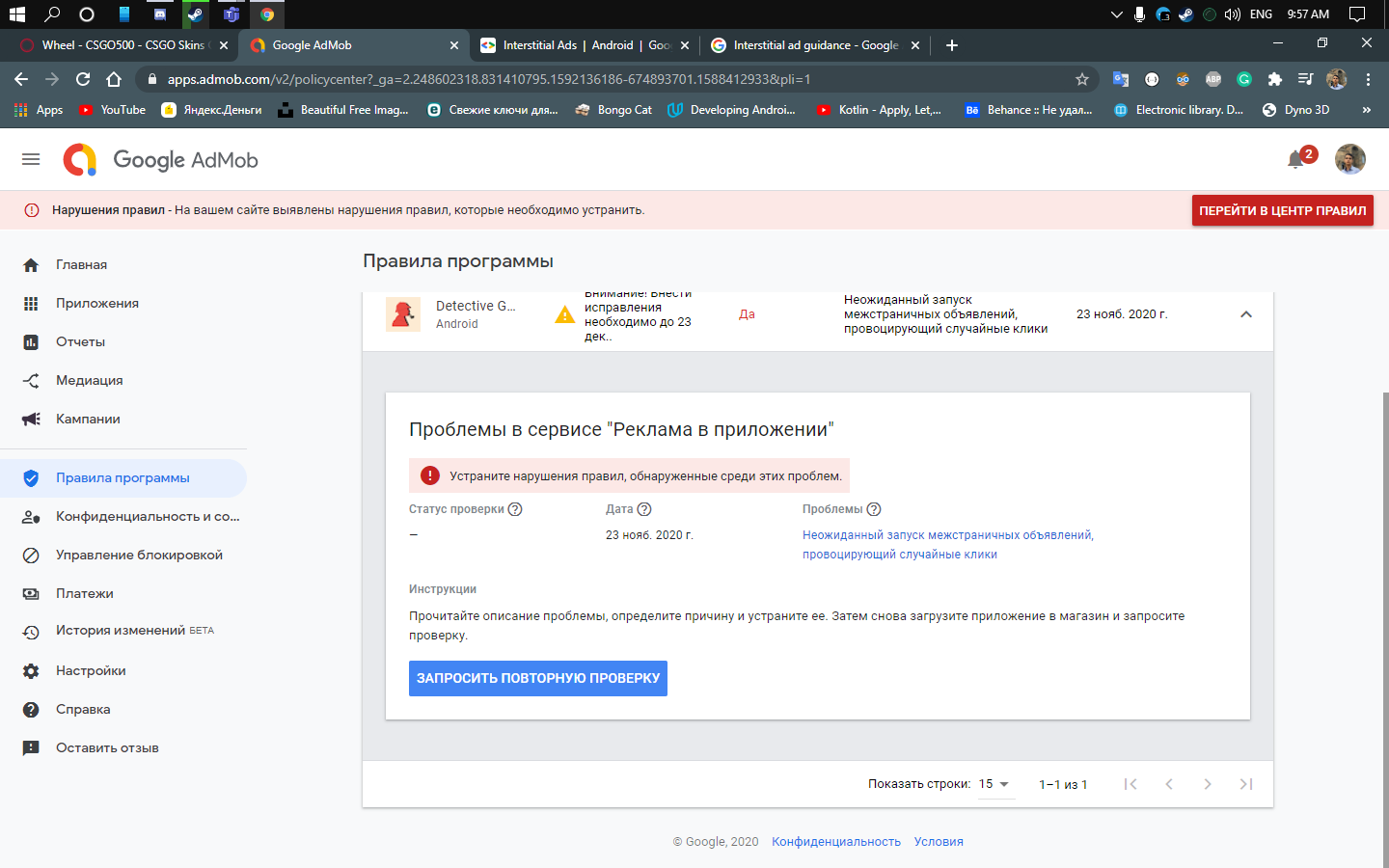The width and height of the screenshot is (1389, 868).
Task: Click ЗАПРОСИТЬ ПОВТОРНУЮ ПРОВЕРКУ button
Action: click(538, 678)
